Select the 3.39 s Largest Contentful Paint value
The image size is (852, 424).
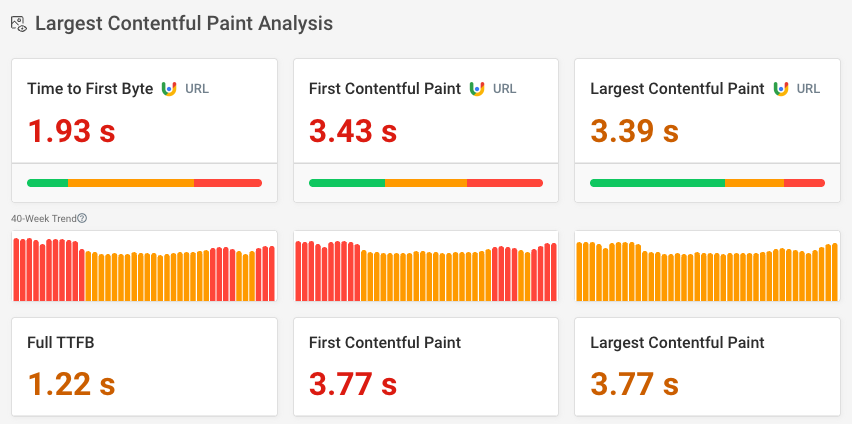click(x=635, y=131)
